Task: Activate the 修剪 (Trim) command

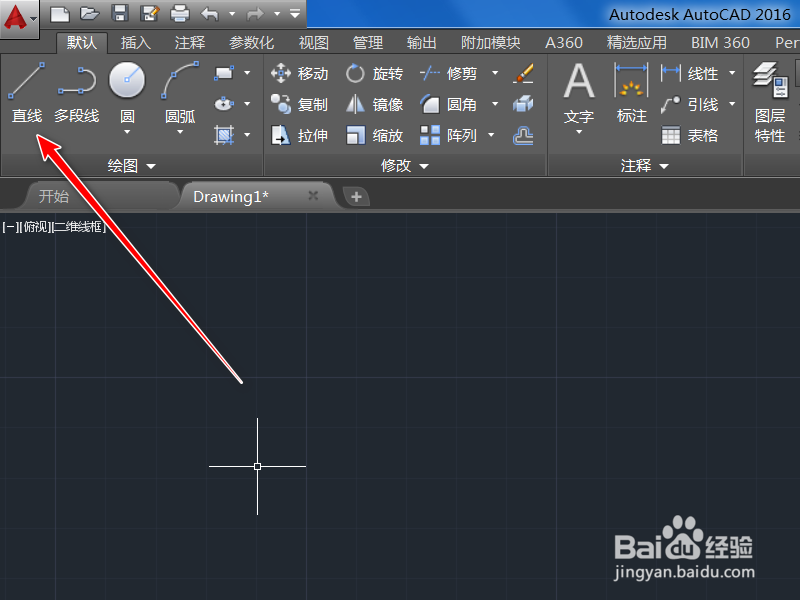Action: 448,73
